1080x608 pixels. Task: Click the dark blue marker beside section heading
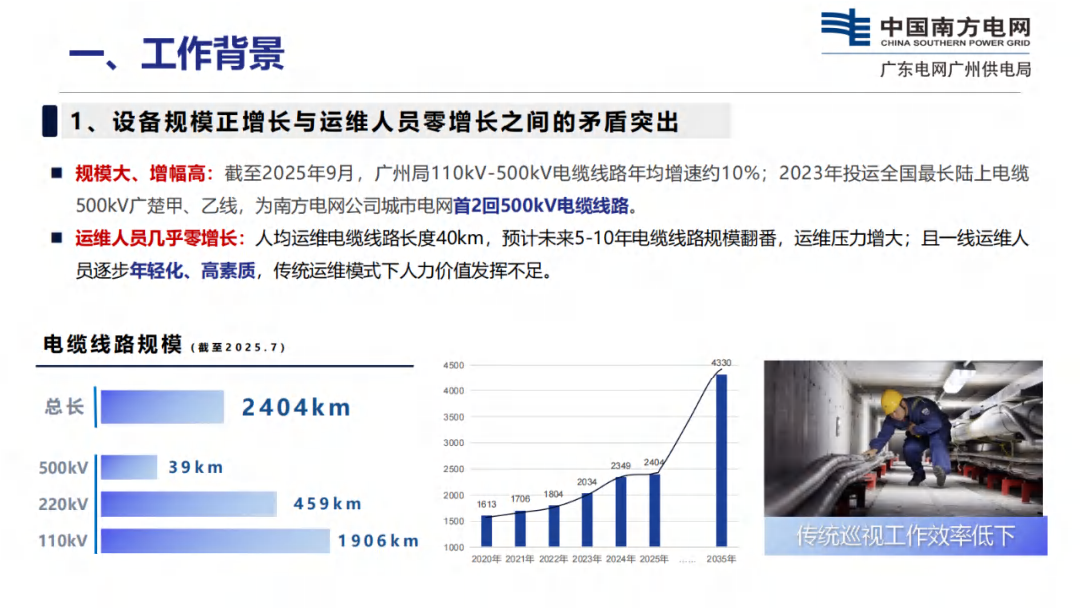pyautogui.click(x=48, y=121)
